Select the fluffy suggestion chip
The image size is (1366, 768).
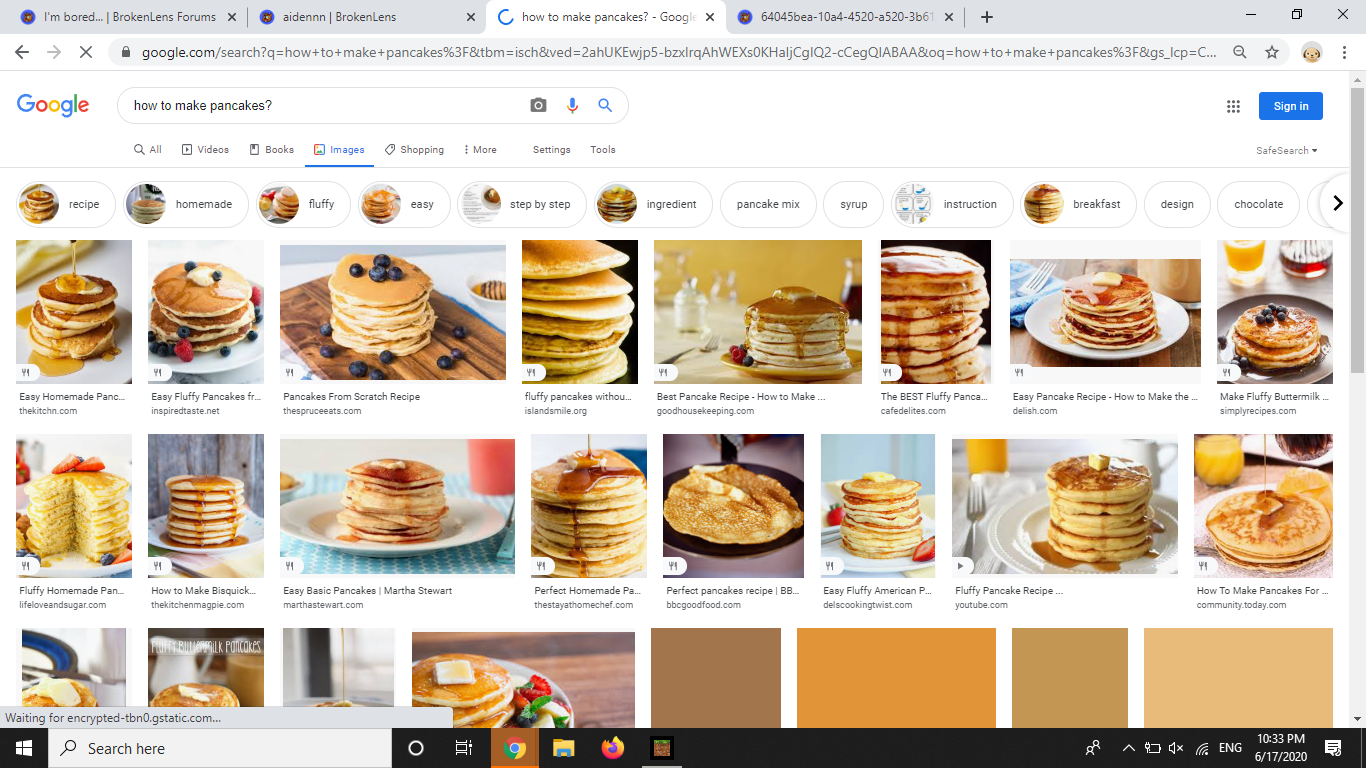[x=304, y=204]
